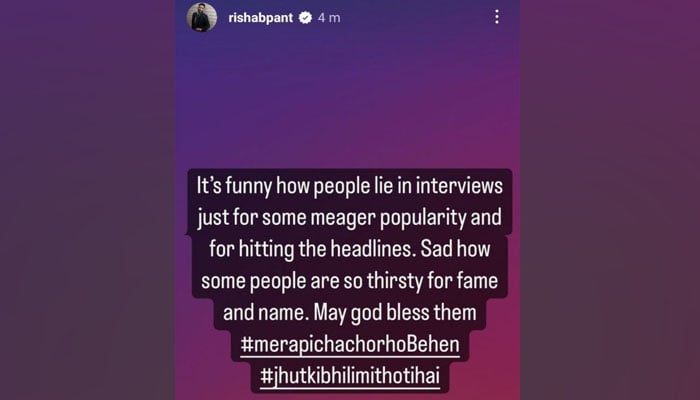Click the blurred background left of the story
This screenshot has height=400, width=700.
click(87, 200)
